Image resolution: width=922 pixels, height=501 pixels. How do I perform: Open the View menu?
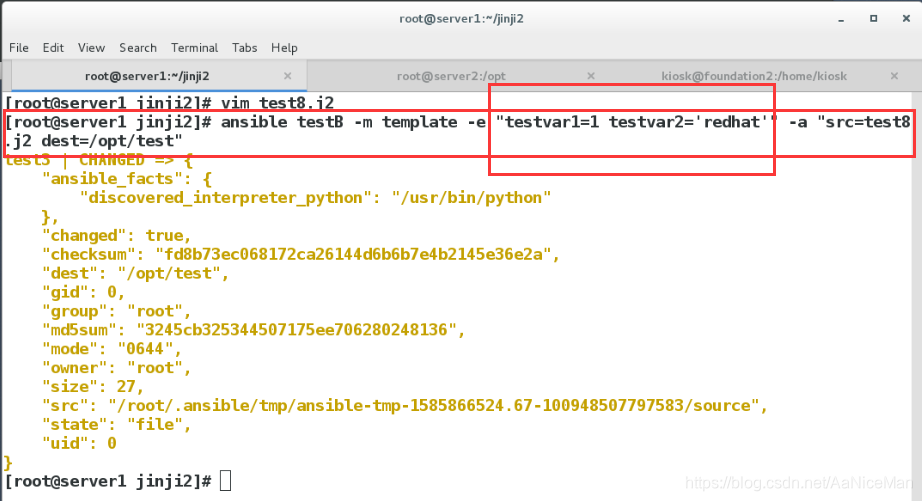coord(91,48)
